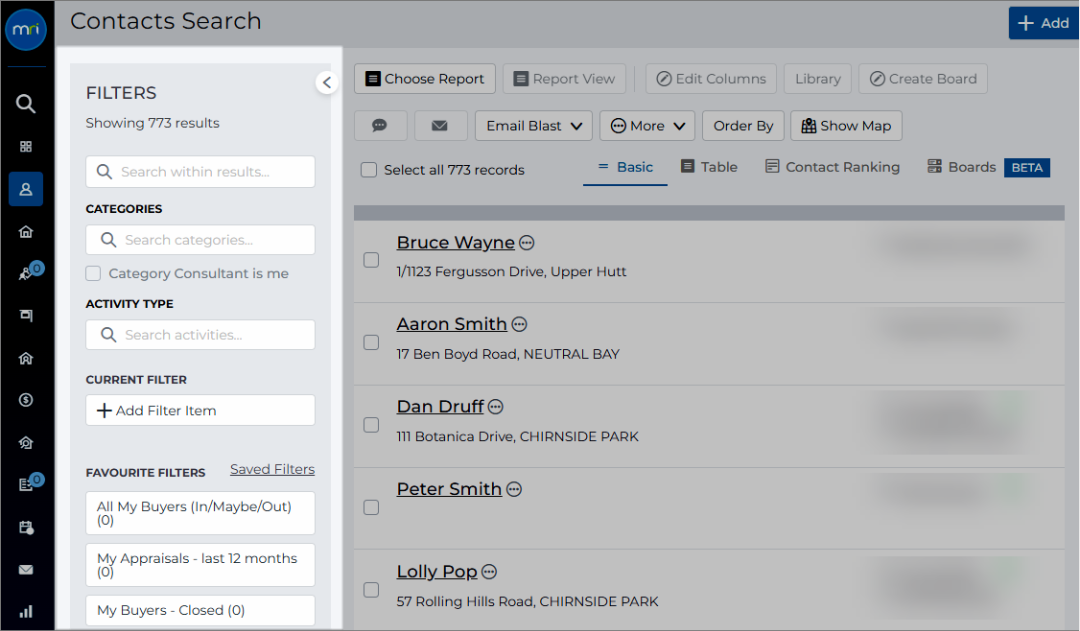The width and height of the screenshot is (1080, 631).
Task: Open the bar chart reports icon in sidebar
Action: pyautogui.click(x=26, y=612)
